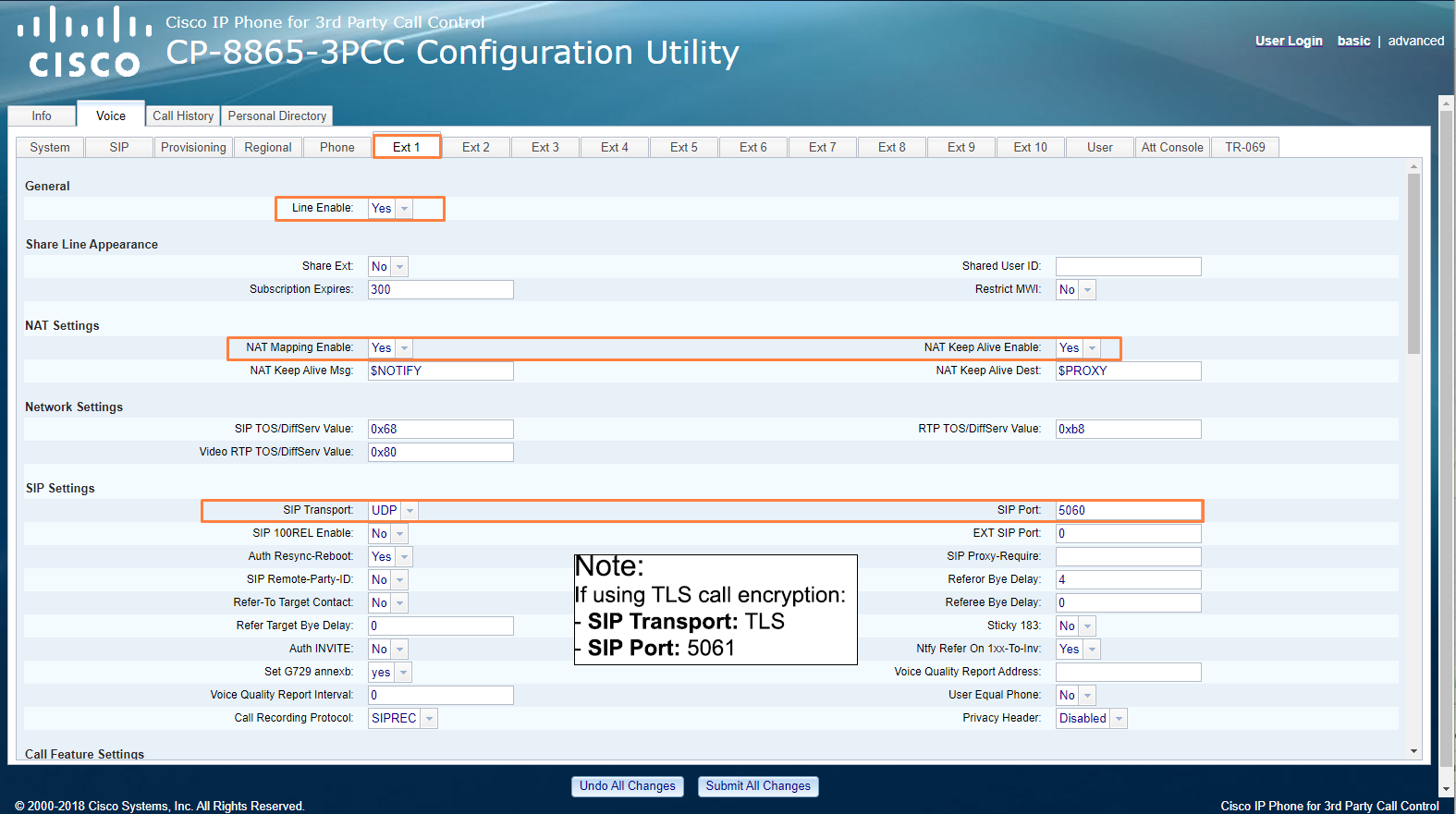1456x814 pixels.
Task: Open the SIP Remote-Party-ID dropdown
Action: (x=388, y=580)
